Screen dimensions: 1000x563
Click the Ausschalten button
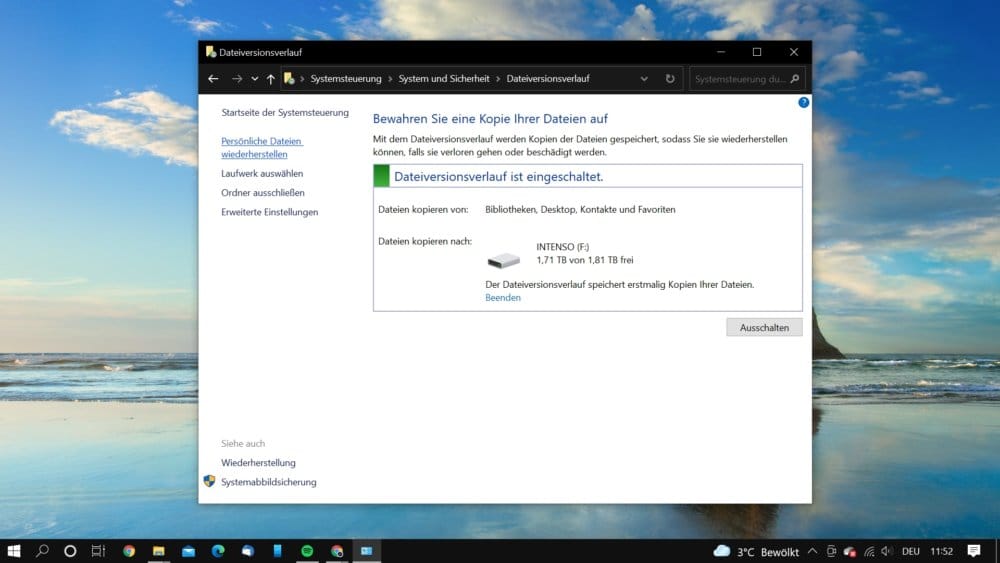764,327
